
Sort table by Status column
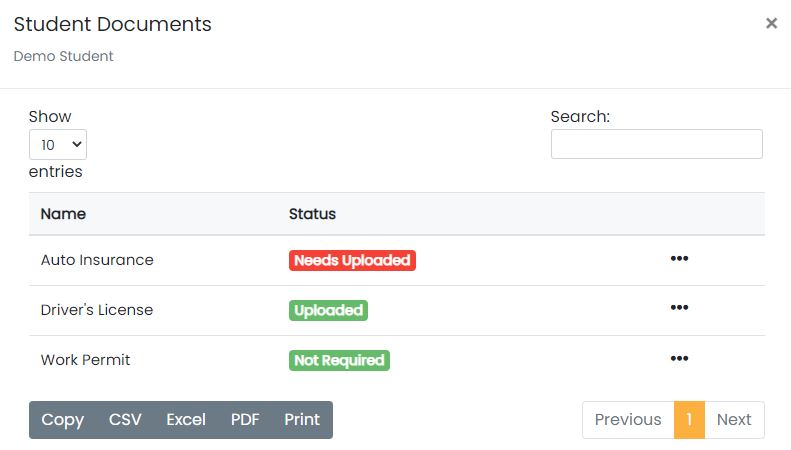[x=312, y=214]
